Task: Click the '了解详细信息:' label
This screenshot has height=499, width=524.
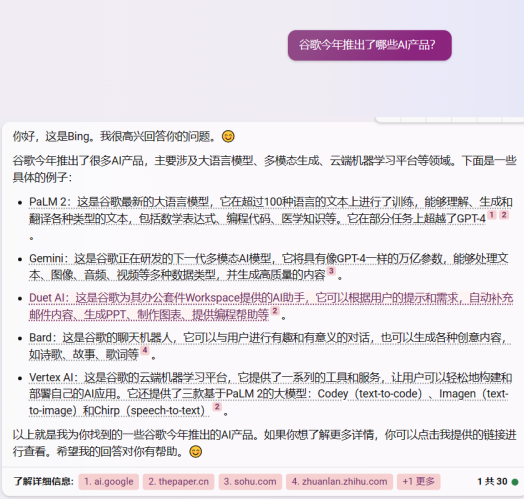Action: pos(43,482)
